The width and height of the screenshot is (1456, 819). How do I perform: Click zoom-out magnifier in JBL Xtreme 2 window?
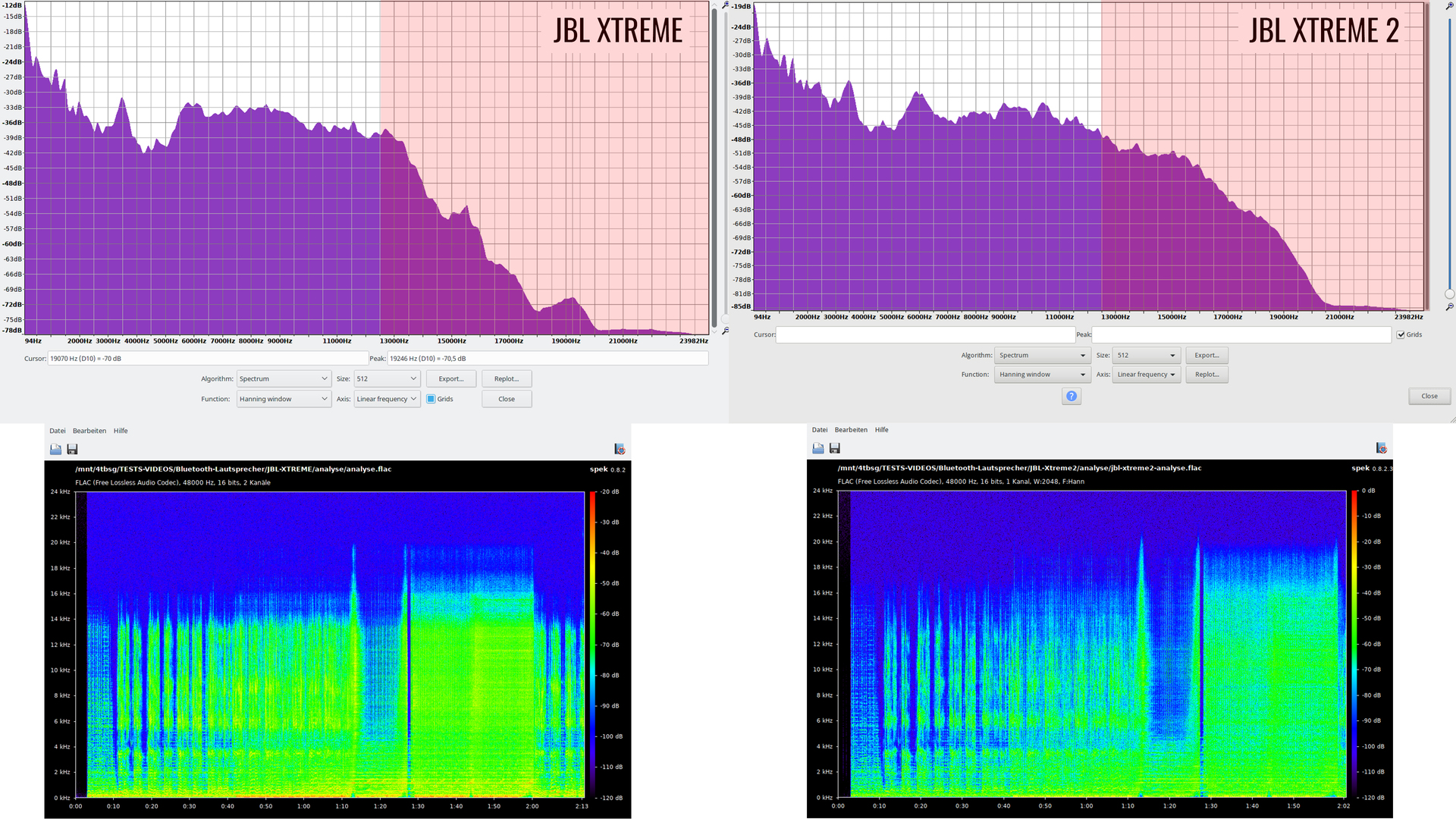click(1449, 306)
